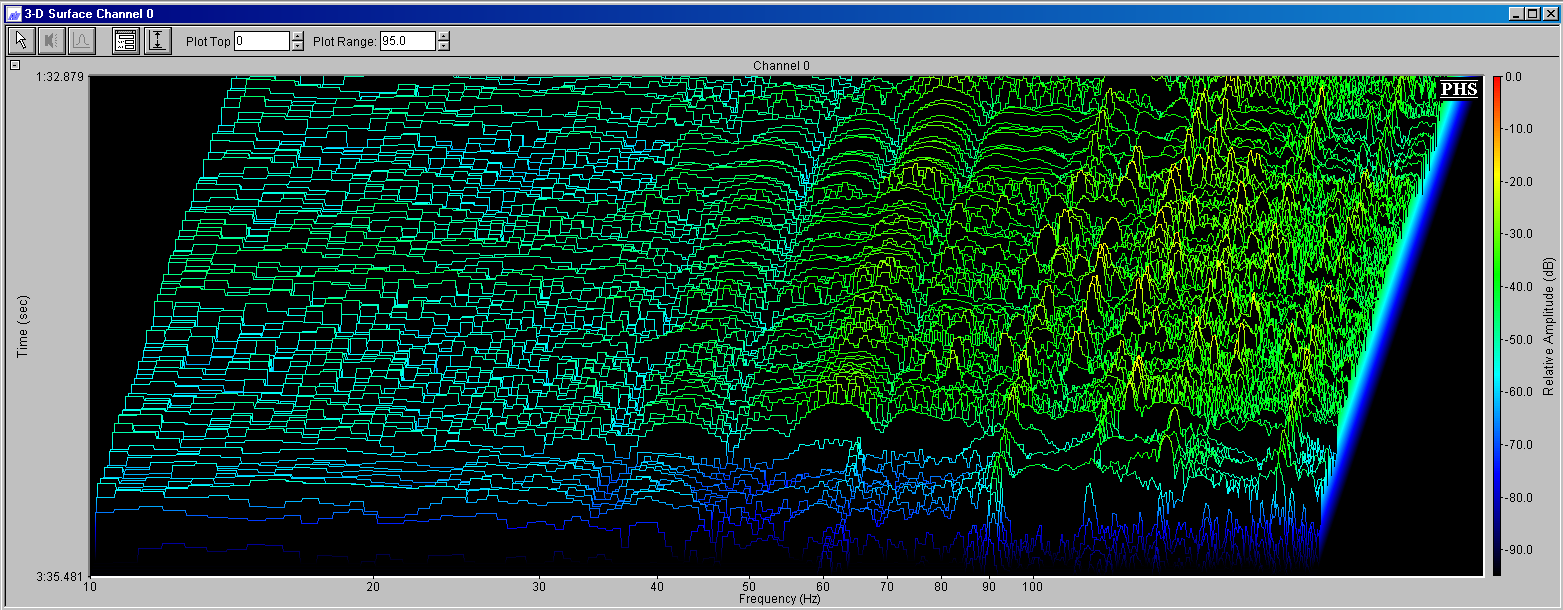Click the PHS logo on the plot
The image size is (1563, 610).
(x=1458, y=89)
